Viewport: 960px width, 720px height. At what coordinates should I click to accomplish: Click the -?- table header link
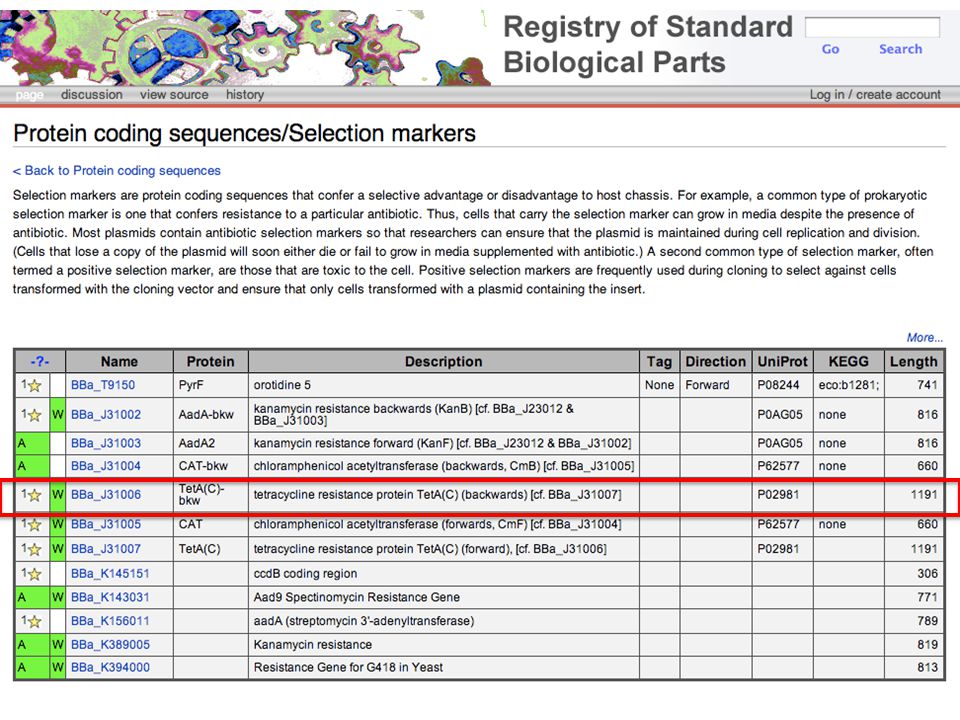click(x=40, y=362)
